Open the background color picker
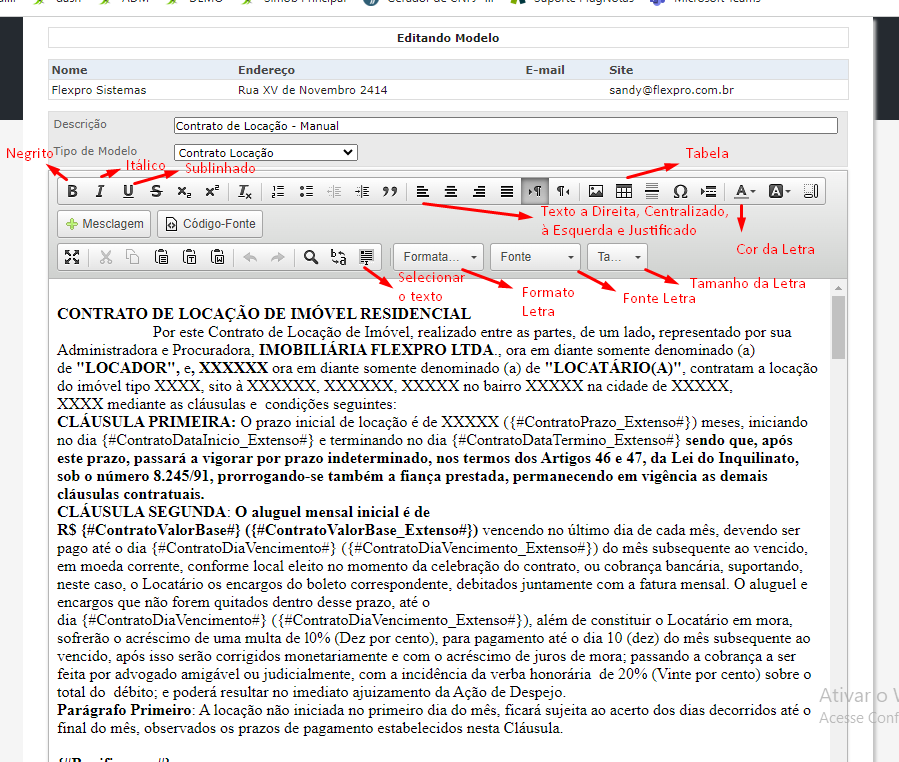Screen dimensions: 899x762 tap(779, 192)
